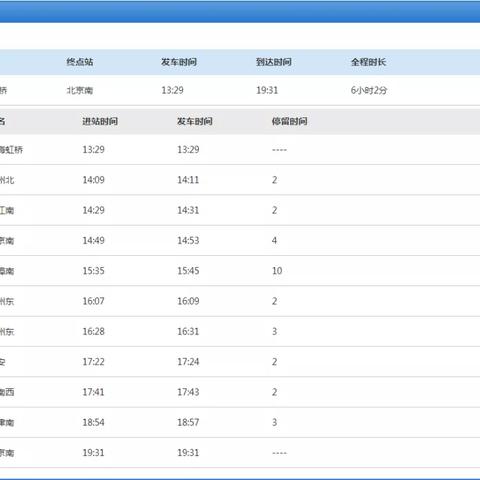Click stop duration 2 in the 14:29 row
This screenshot has height=480, width=480.
tap(274, 210)
